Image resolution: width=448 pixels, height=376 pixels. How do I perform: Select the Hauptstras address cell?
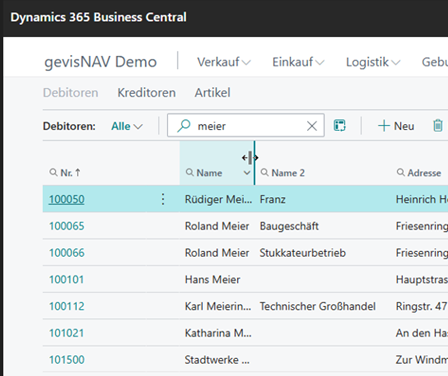click(422, 279)
